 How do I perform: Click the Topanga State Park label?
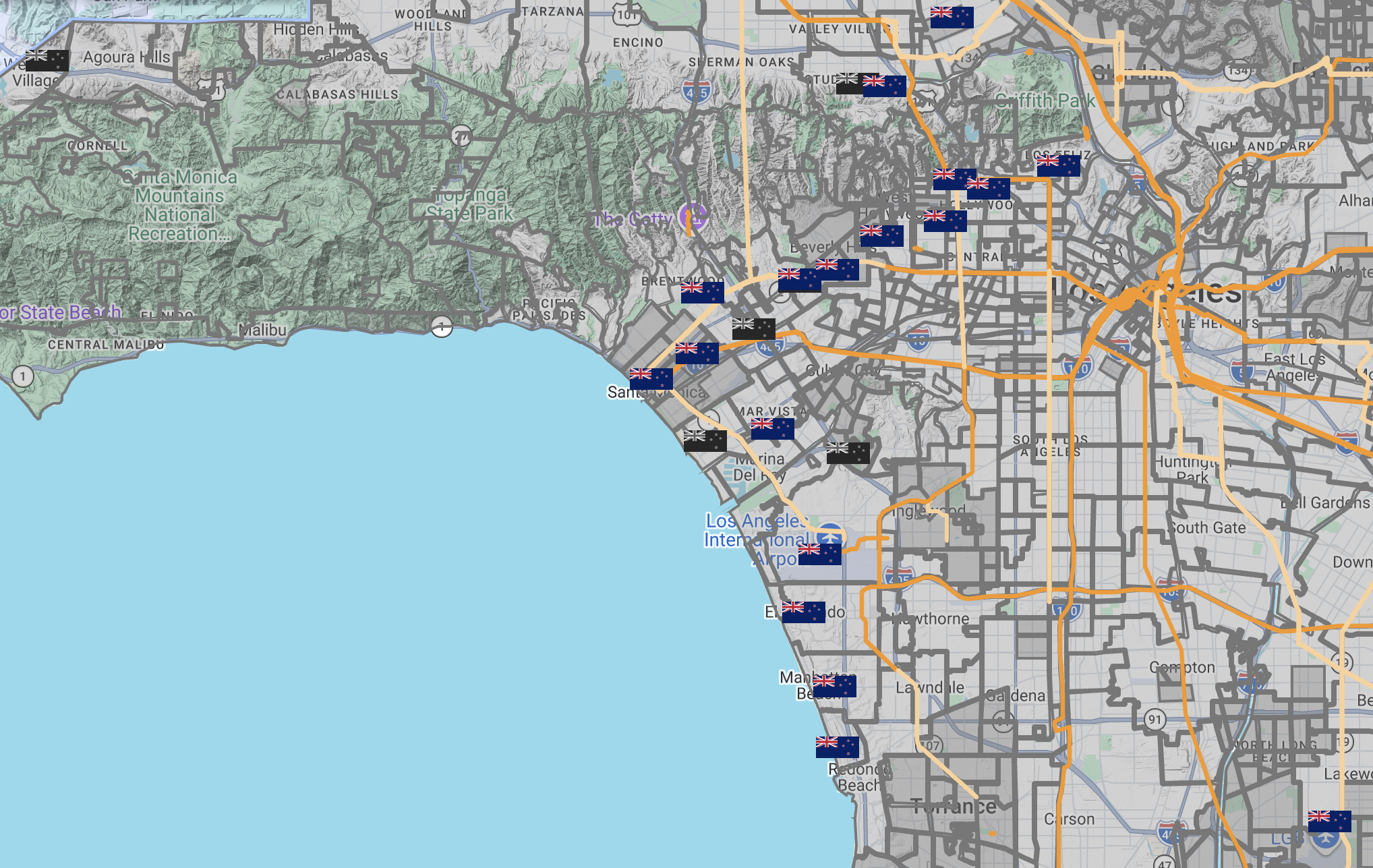pyautogui.click(x=470, y=204)
